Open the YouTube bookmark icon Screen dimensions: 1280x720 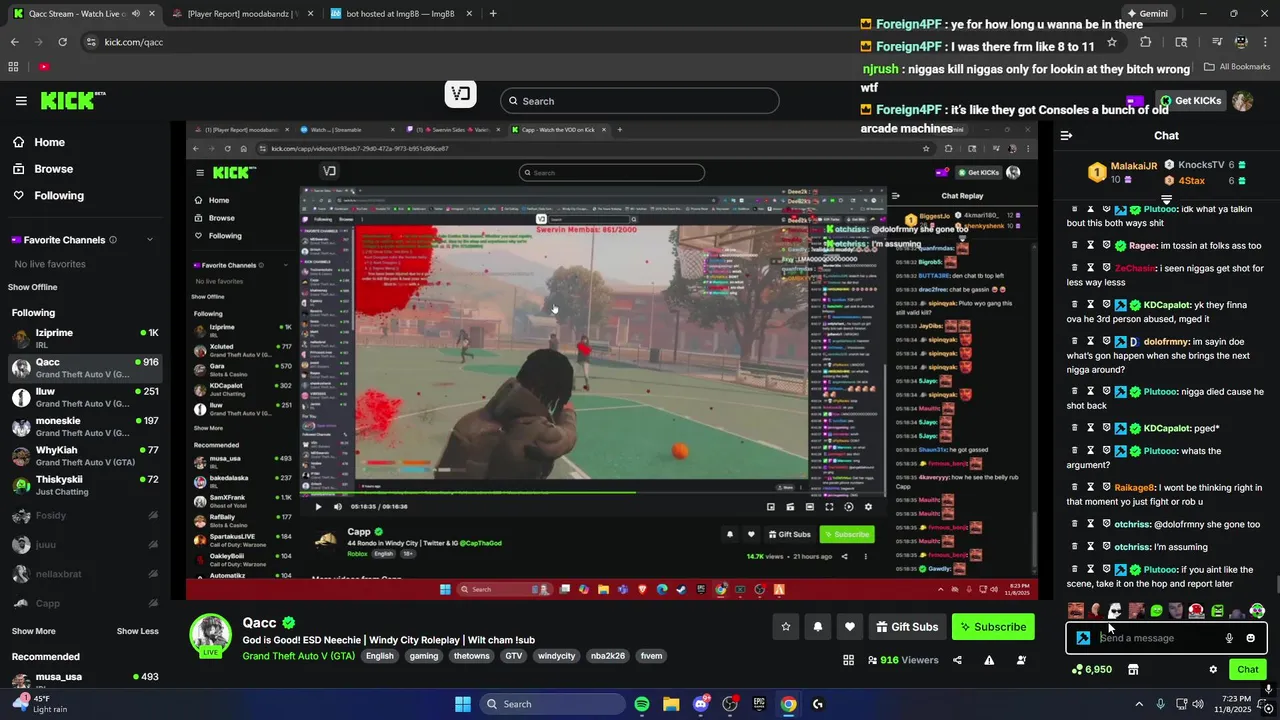(44, 67)
